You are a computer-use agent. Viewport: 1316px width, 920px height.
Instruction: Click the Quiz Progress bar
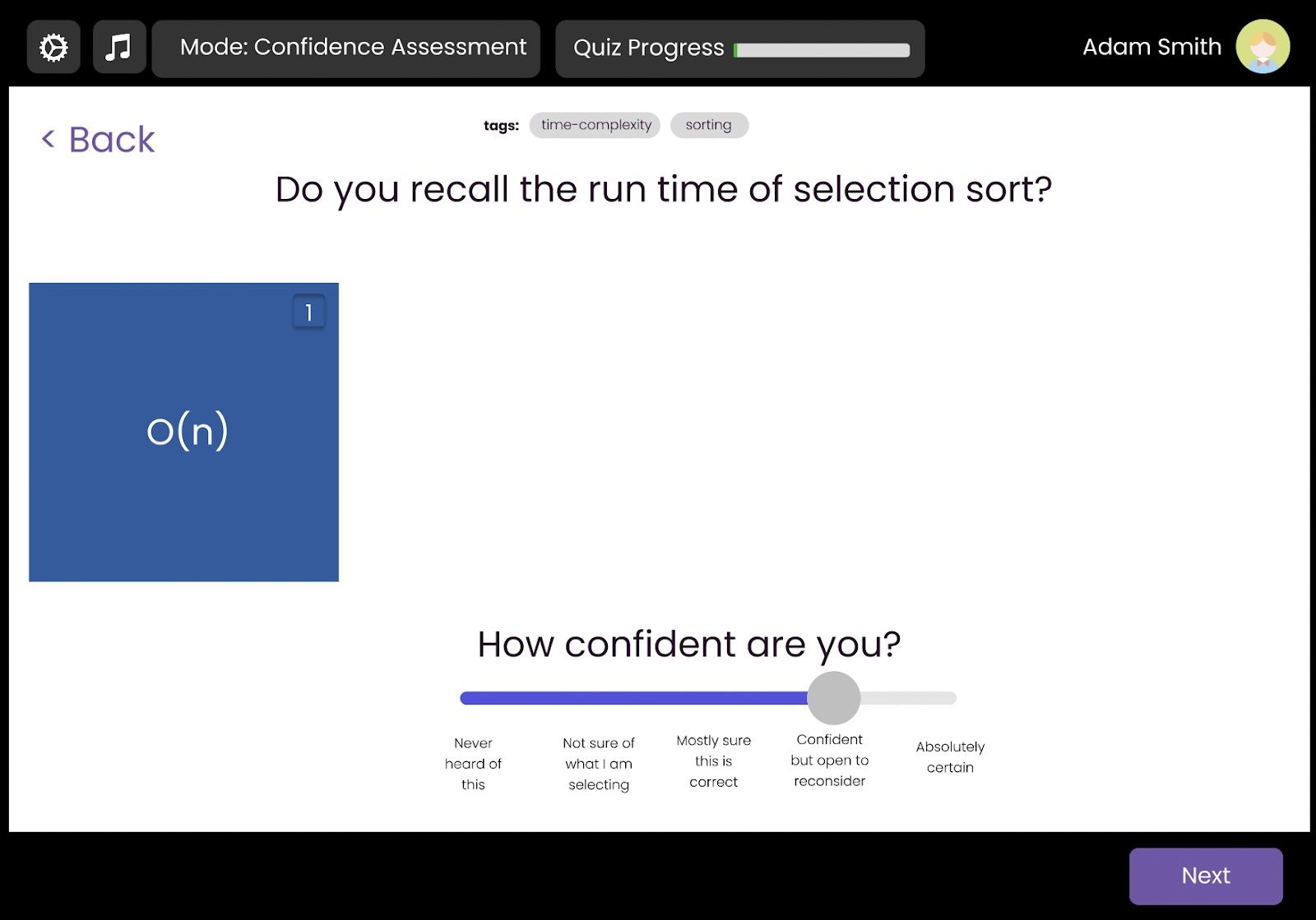pos(822,50)
